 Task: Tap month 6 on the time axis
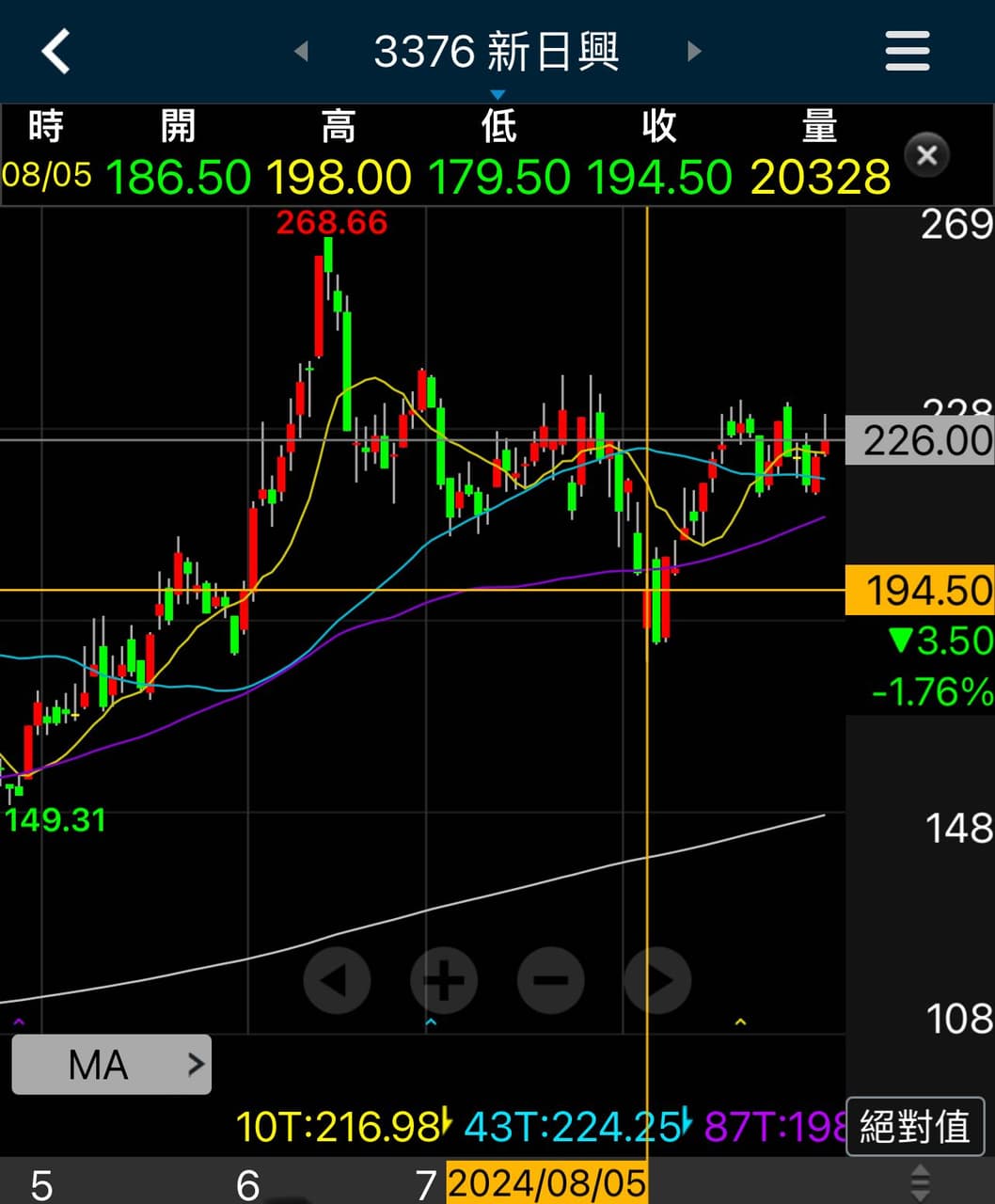coord(248,1184)
